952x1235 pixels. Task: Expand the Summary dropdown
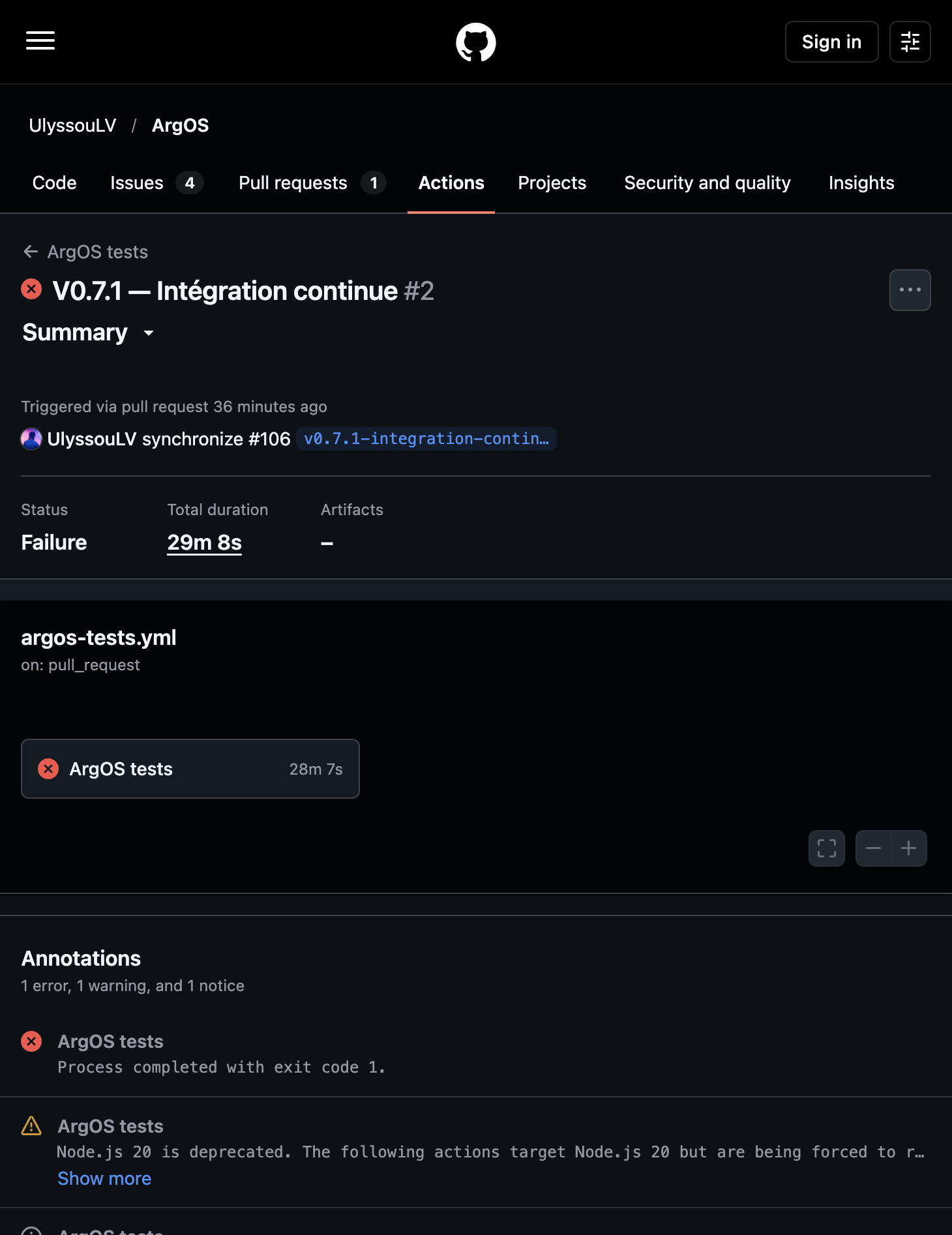pyautogui.click(x=89, y=333)
